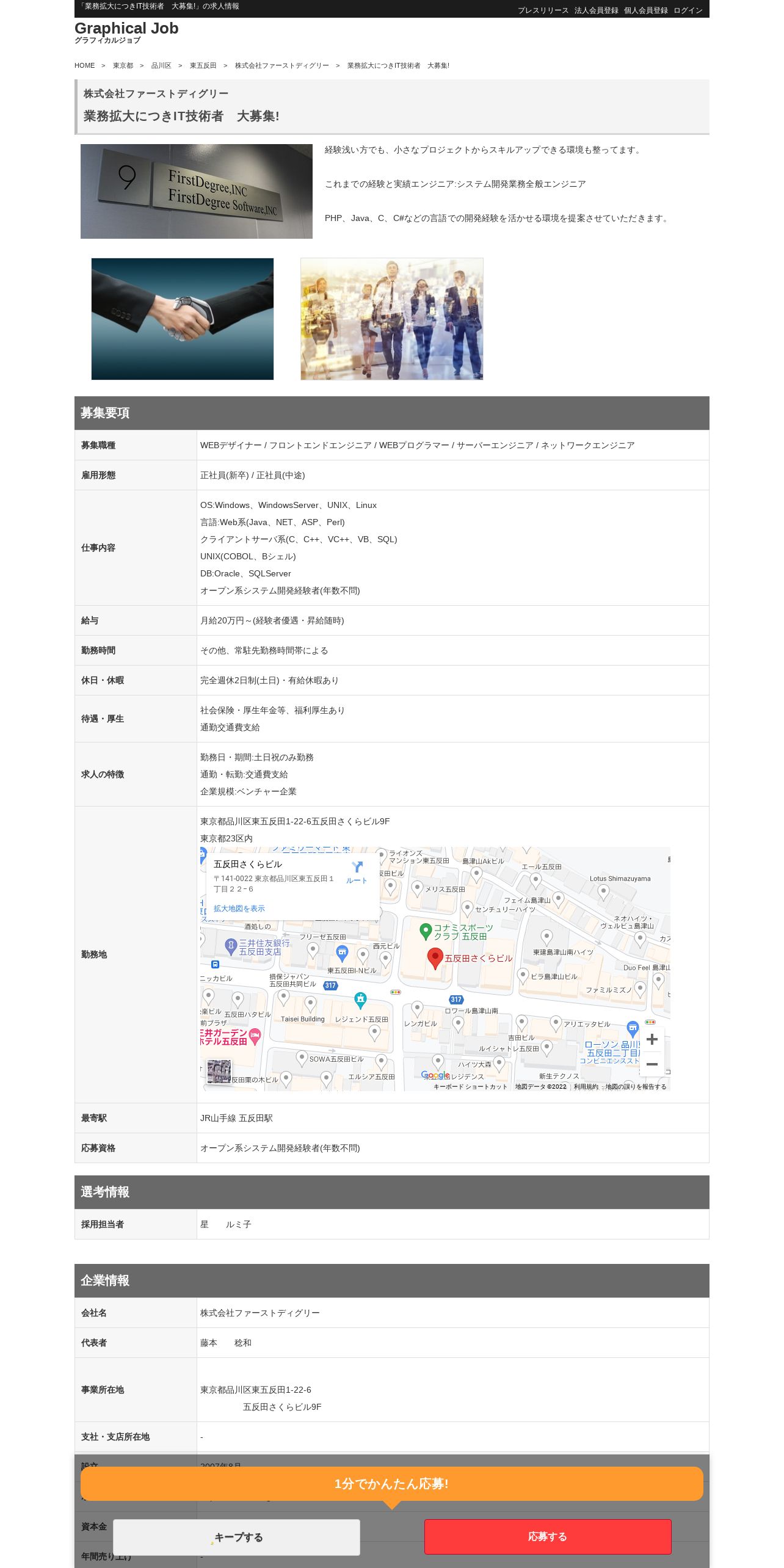Click the 三井住友銀行 bank icon on map
784x1568 pixels.
pyautogui.click(x=231, y=946)
